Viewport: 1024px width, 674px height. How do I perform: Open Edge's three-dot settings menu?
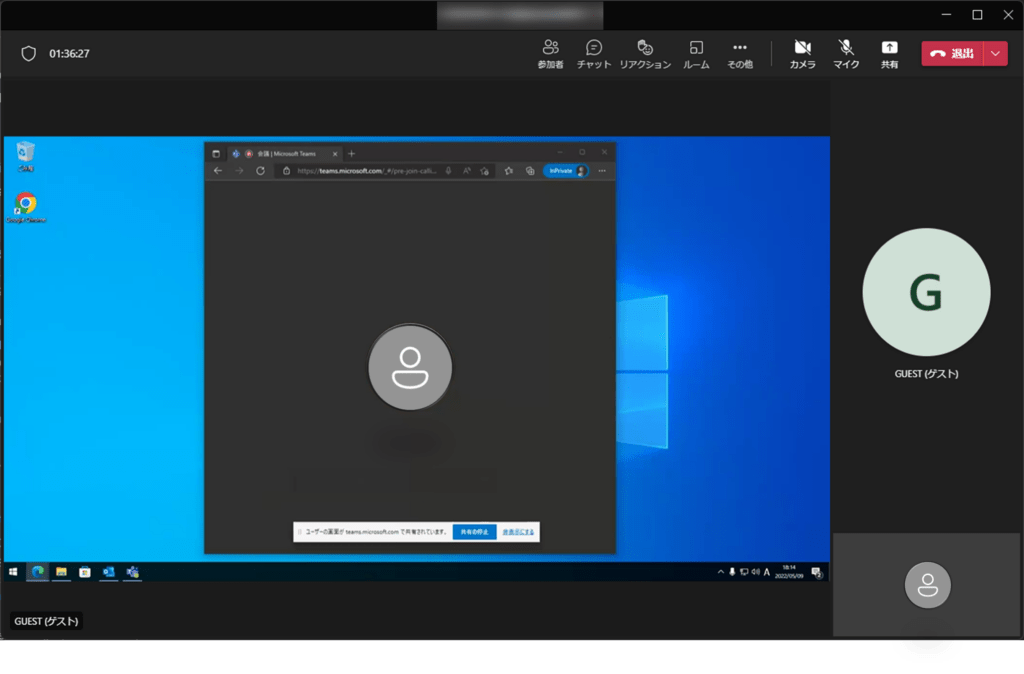pos(602,171)
